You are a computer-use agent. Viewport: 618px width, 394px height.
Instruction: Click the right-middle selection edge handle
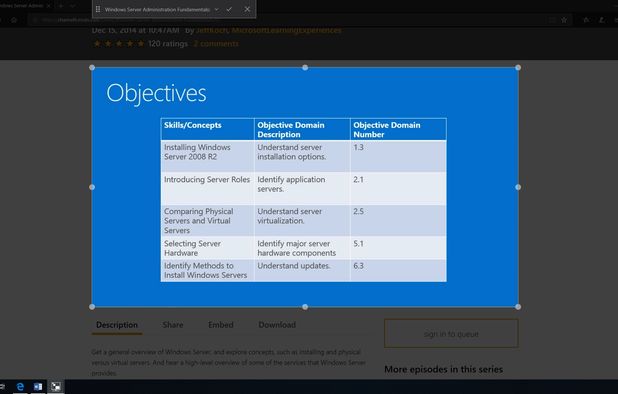click(518, 187)
